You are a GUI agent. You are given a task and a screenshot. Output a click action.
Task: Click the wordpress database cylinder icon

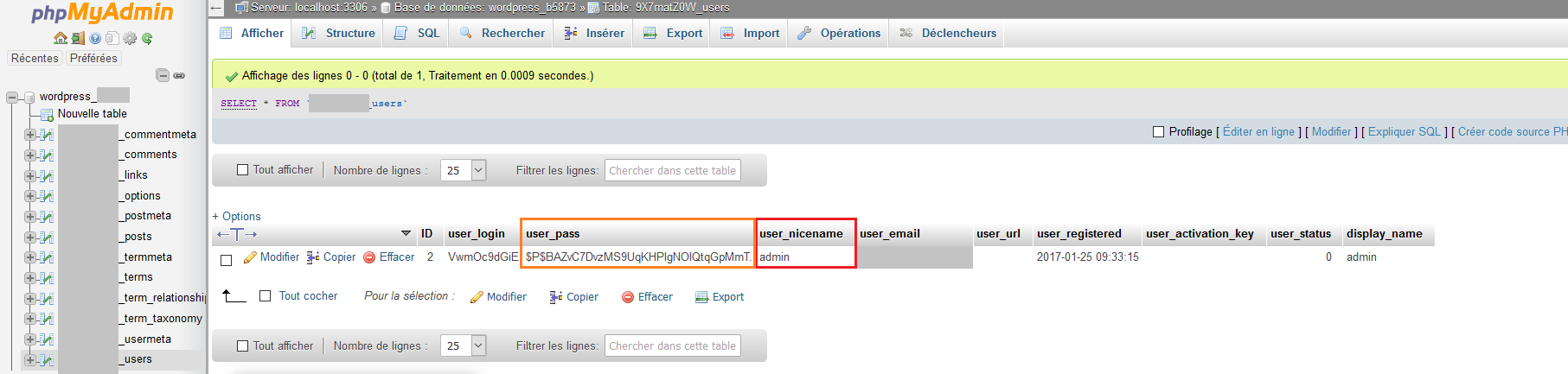29,97
